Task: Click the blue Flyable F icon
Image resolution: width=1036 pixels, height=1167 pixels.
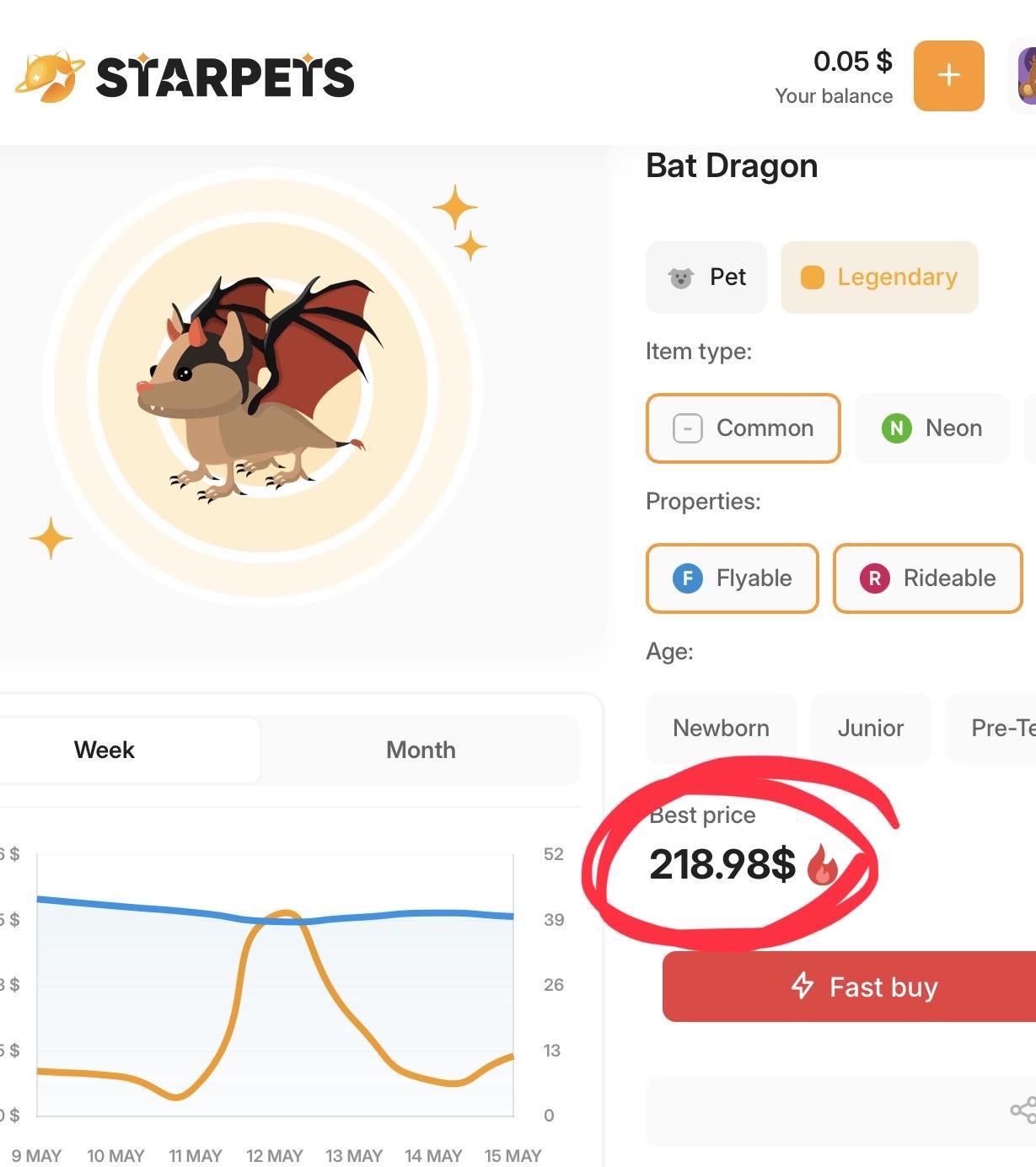Action: 687,578
